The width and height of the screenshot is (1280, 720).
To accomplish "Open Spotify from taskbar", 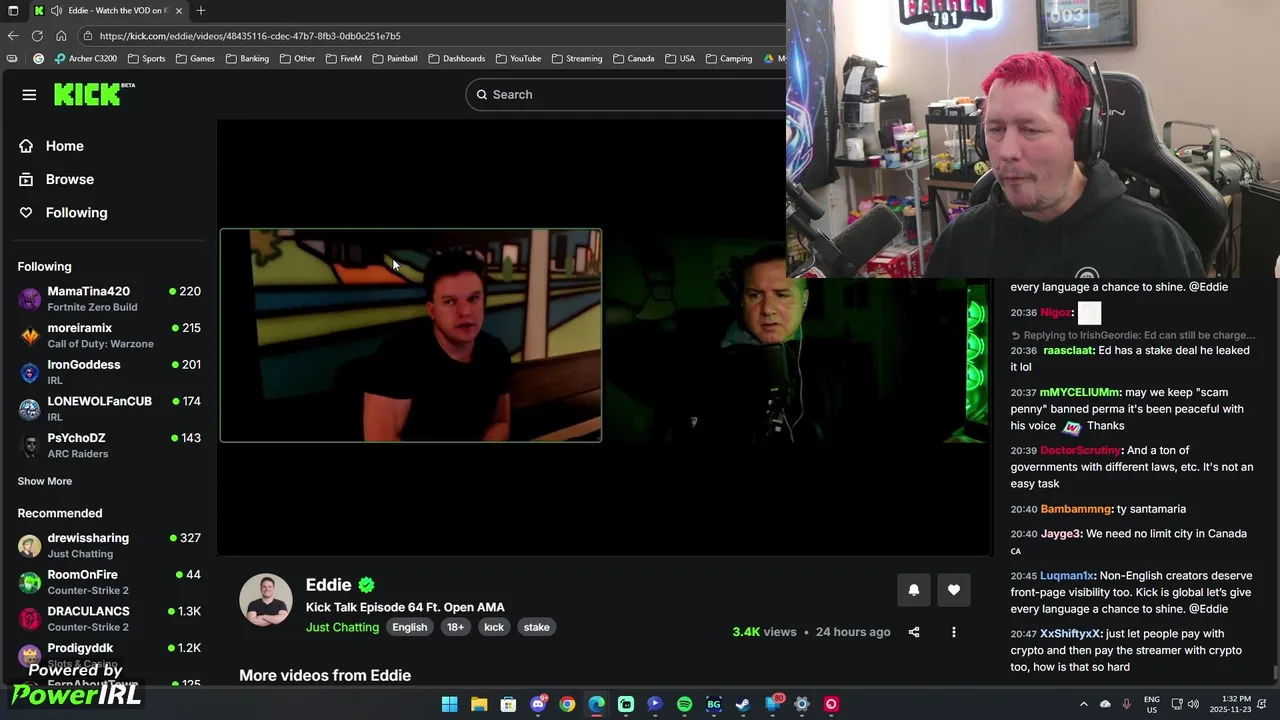I will (x=684, y=704).
